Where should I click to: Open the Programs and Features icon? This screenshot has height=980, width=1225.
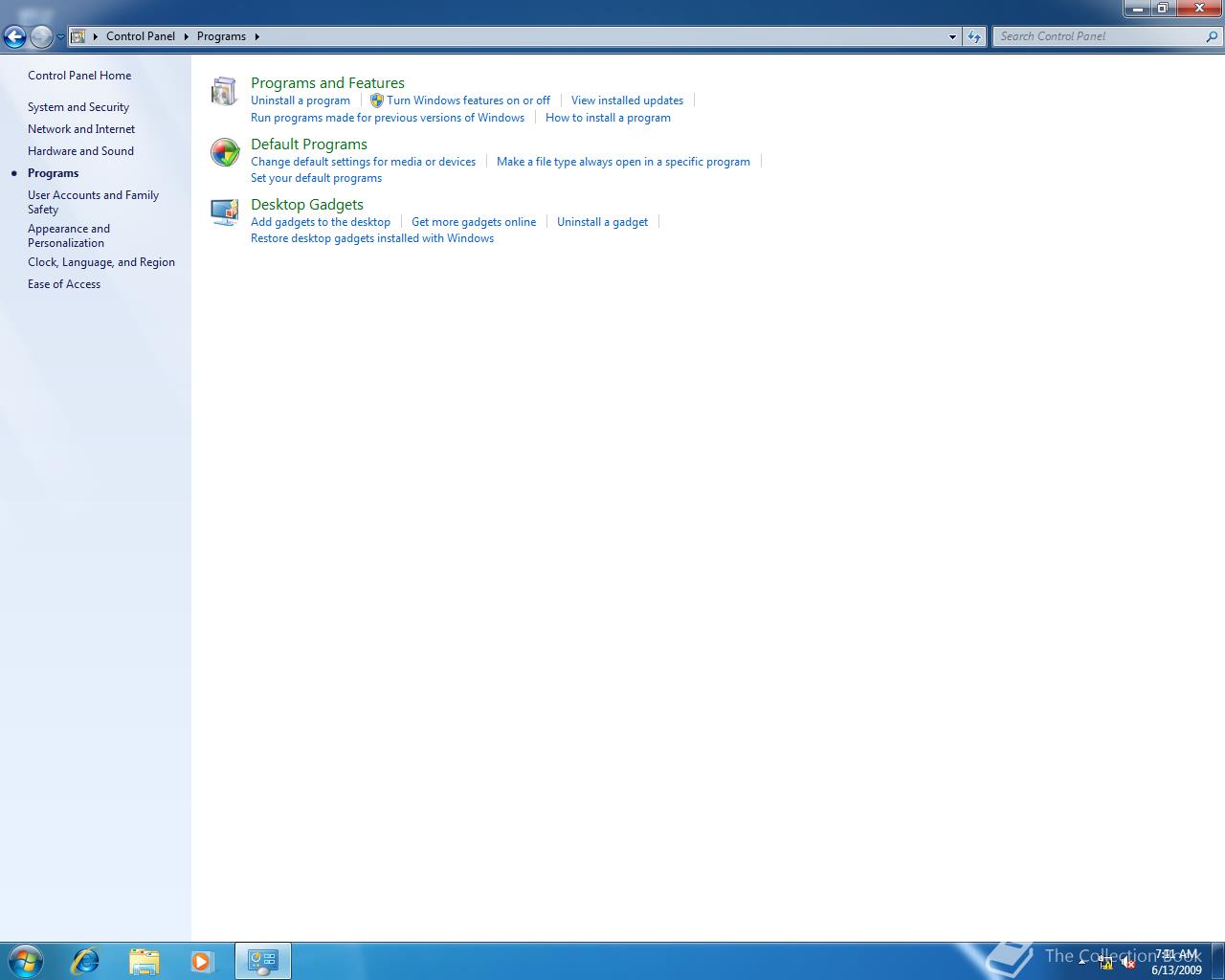[224, 91]
